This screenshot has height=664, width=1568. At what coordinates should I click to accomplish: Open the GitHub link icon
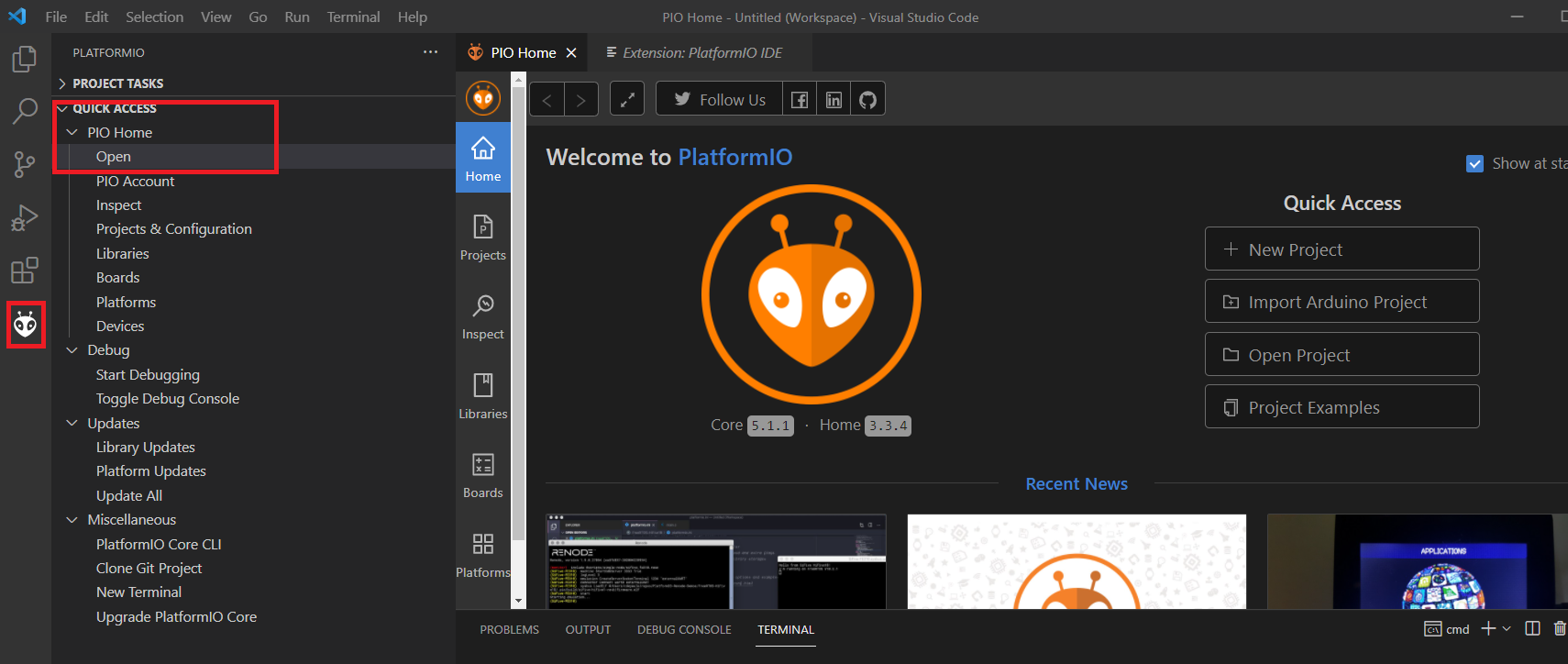(x=867, y=99)
